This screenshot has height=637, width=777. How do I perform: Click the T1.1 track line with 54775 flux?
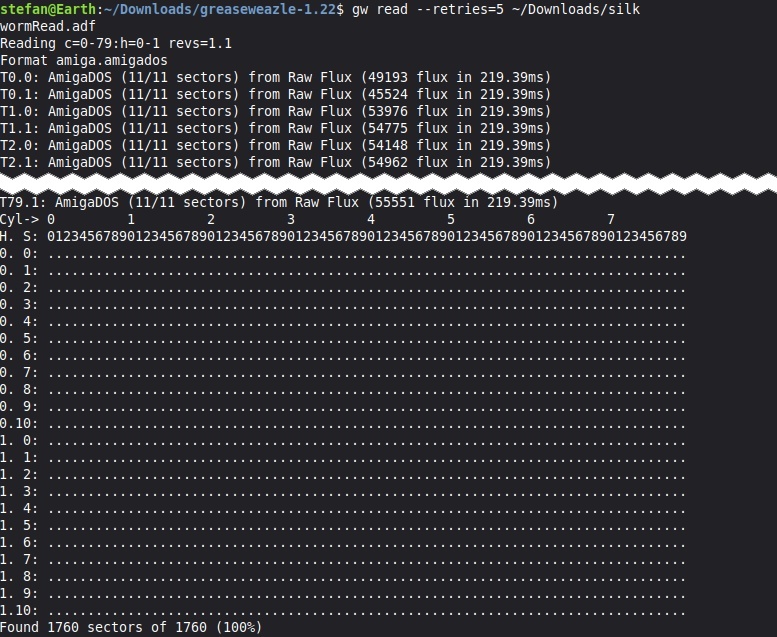276,128
